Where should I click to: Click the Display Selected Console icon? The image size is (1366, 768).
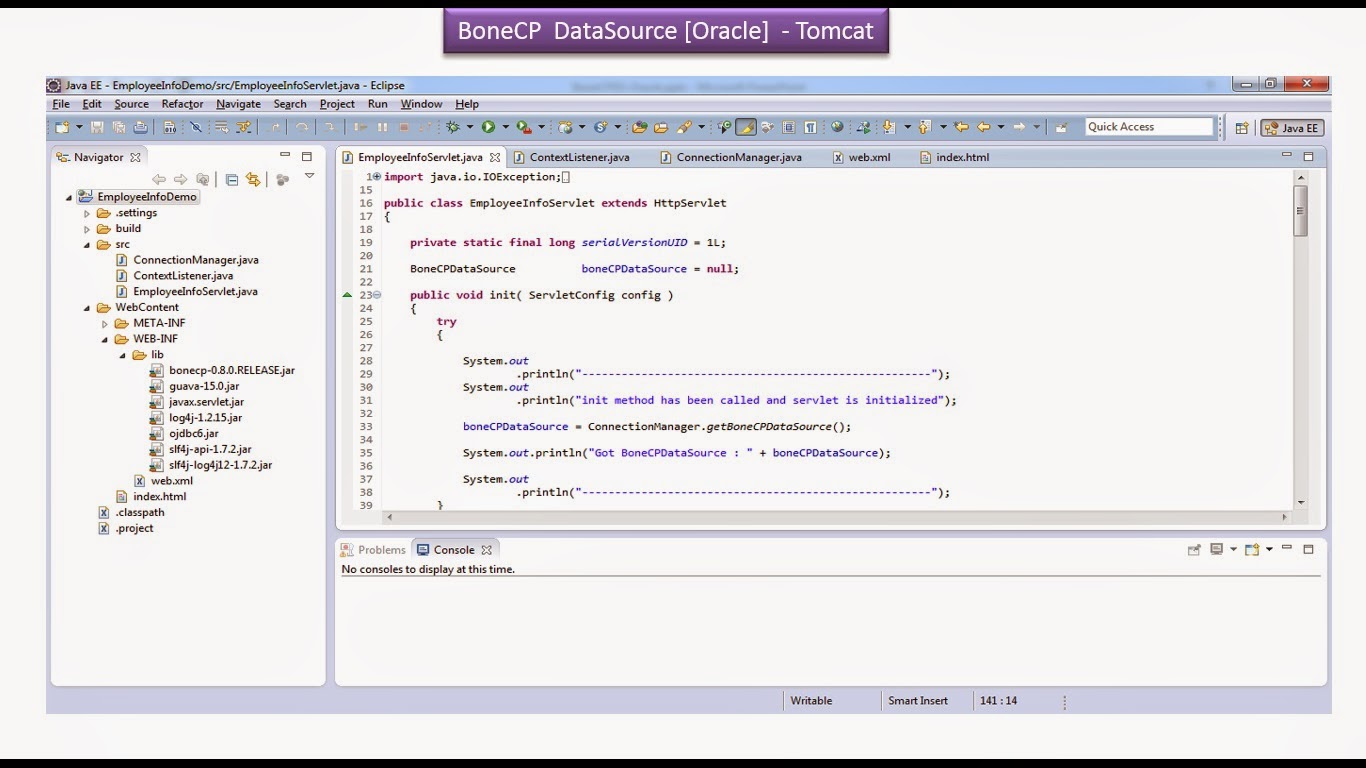click(1217, 550)
